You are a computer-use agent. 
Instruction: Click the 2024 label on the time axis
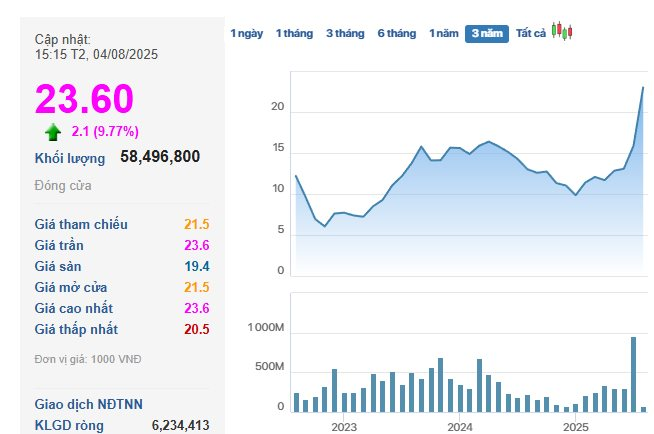460,426
